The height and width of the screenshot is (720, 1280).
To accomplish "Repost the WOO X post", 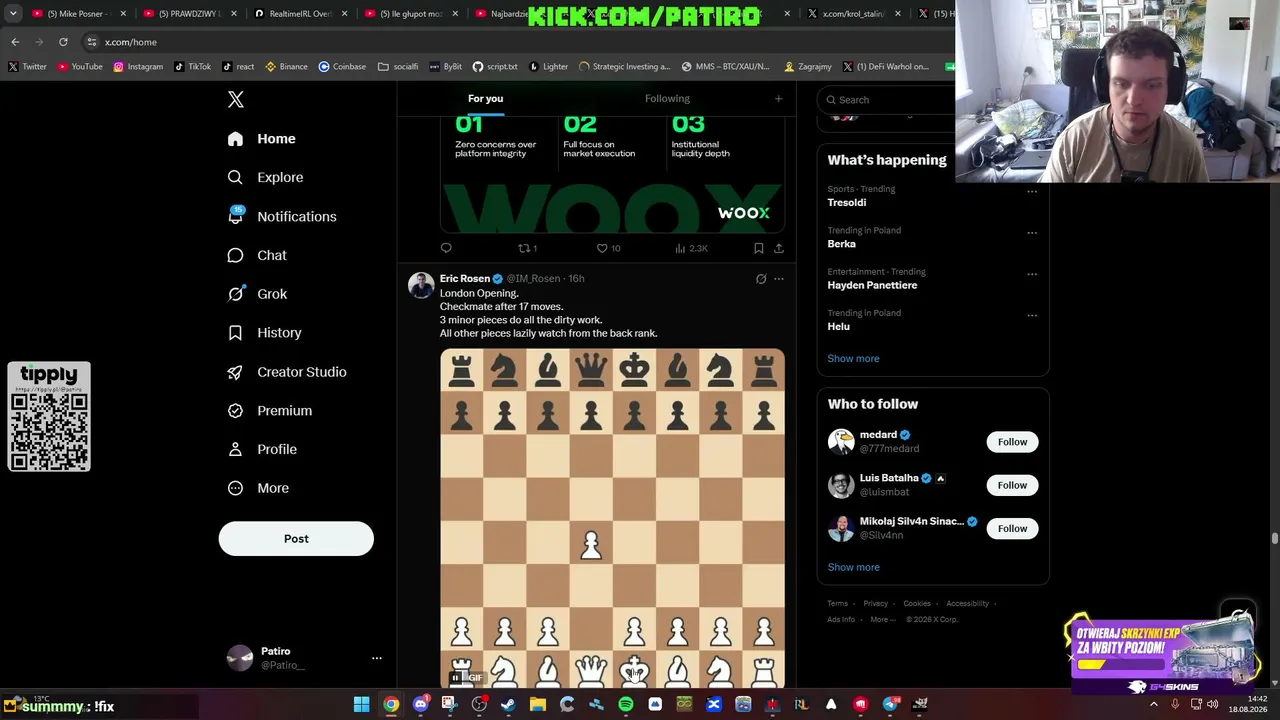I will [x=527, y=248].
